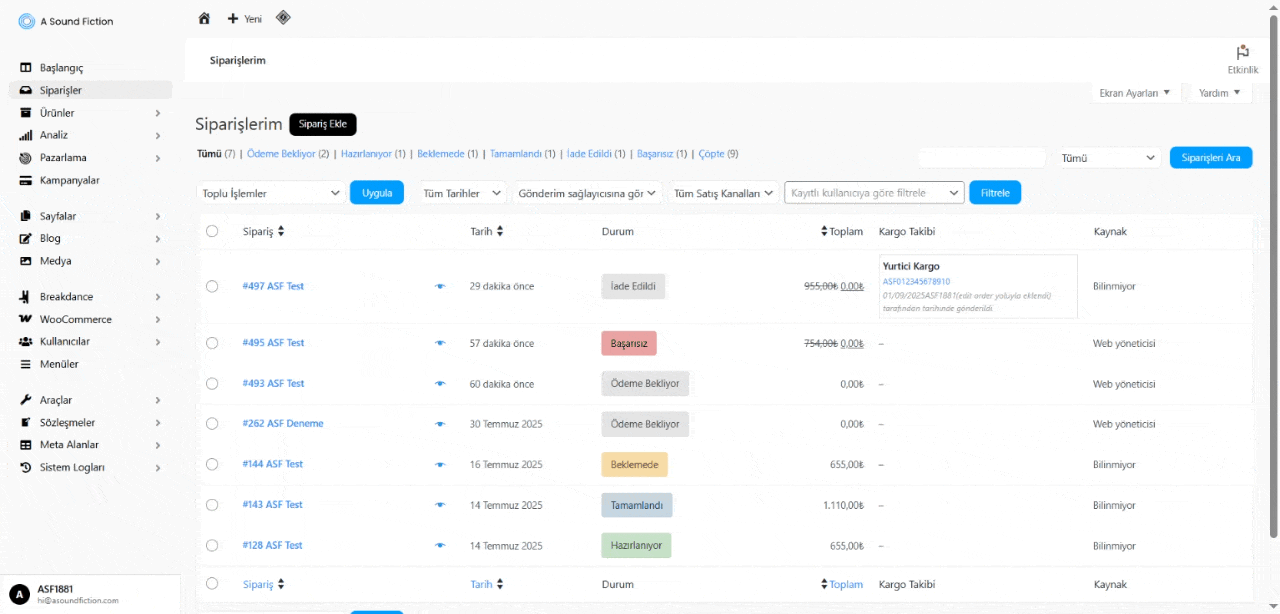Click the order search input field

pos(981,158)
